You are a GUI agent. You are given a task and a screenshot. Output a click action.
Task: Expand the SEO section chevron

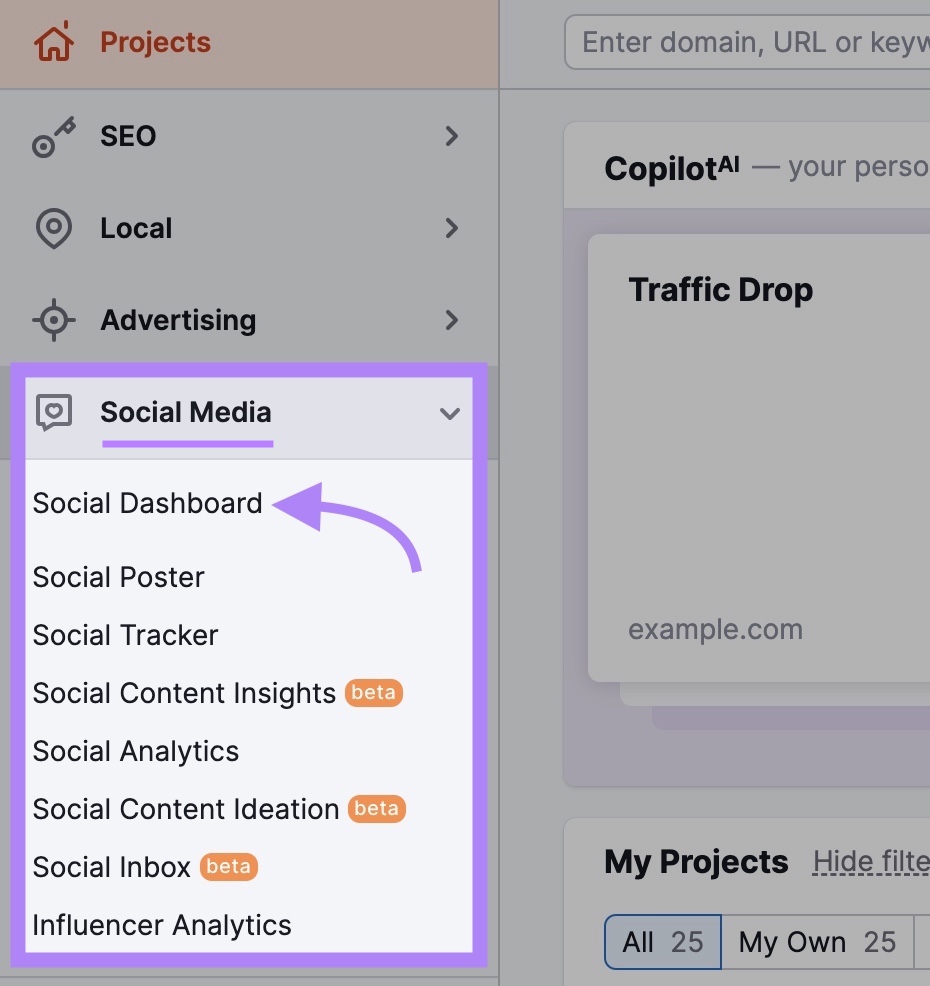coord(451,136)
